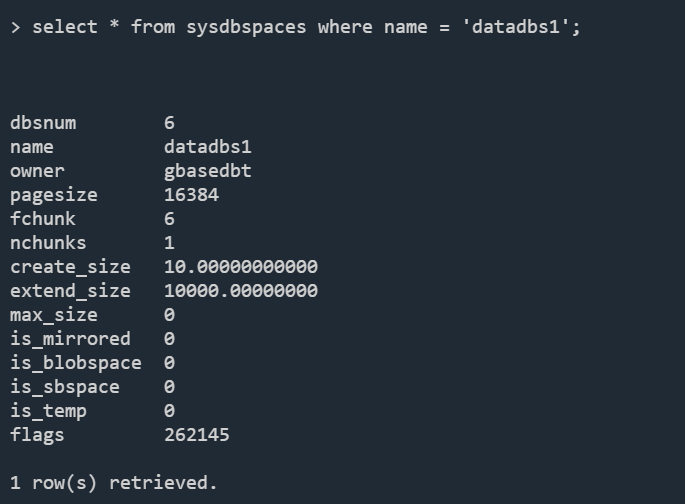685x504 pixels.
Task: Click the extend_size value 10000.00000000
Action: point(241,291)
